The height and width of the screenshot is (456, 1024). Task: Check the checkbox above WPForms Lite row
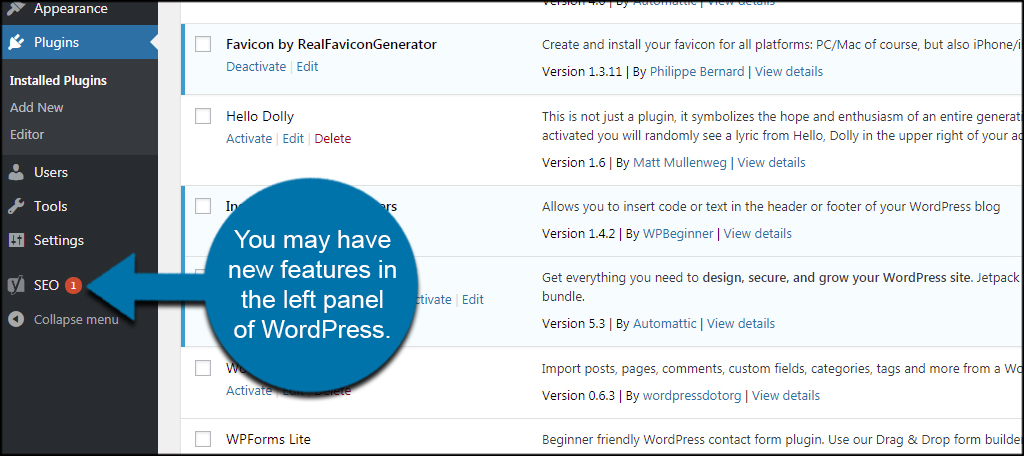tap(203, 368)
